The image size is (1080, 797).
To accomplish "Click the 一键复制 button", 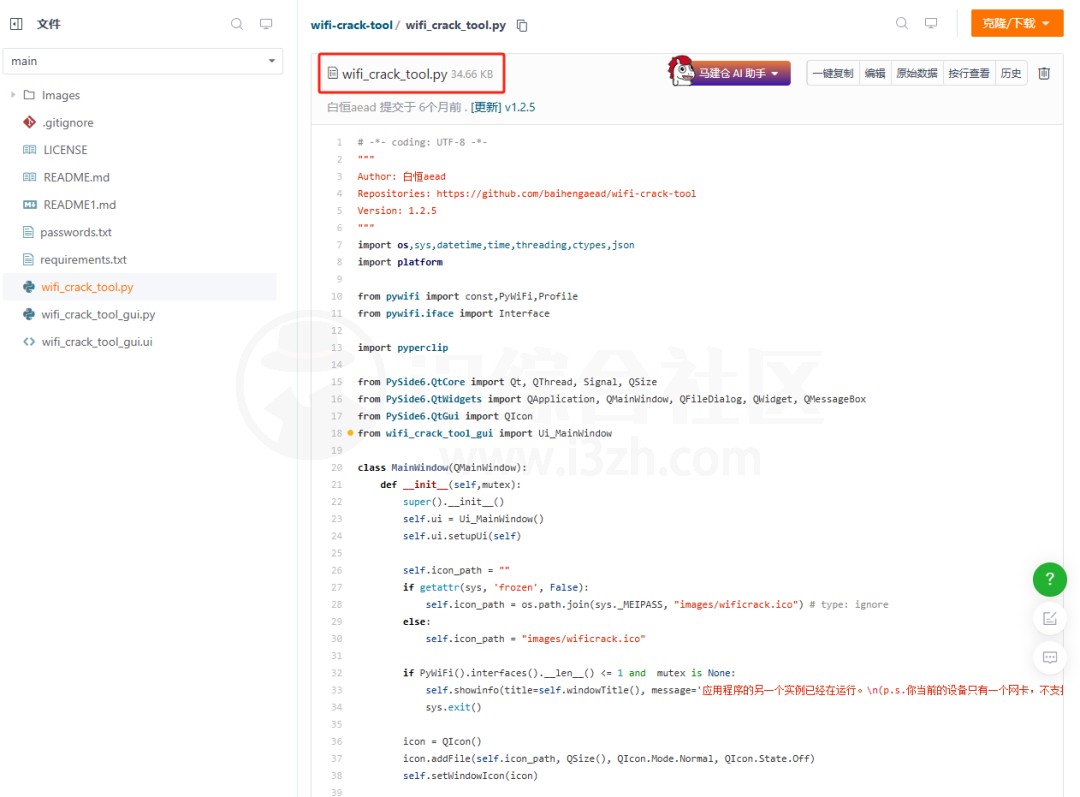I will (833, 73).
